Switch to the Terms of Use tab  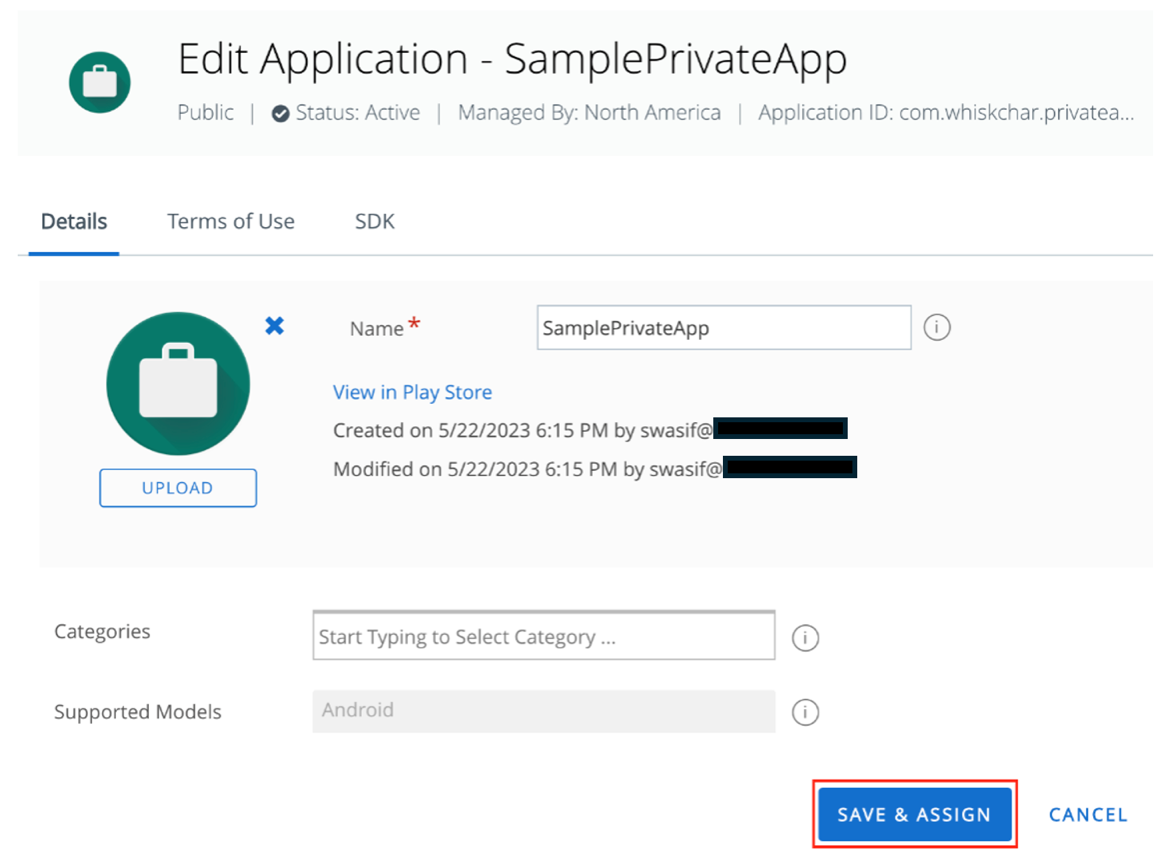(x=231, y=221)
